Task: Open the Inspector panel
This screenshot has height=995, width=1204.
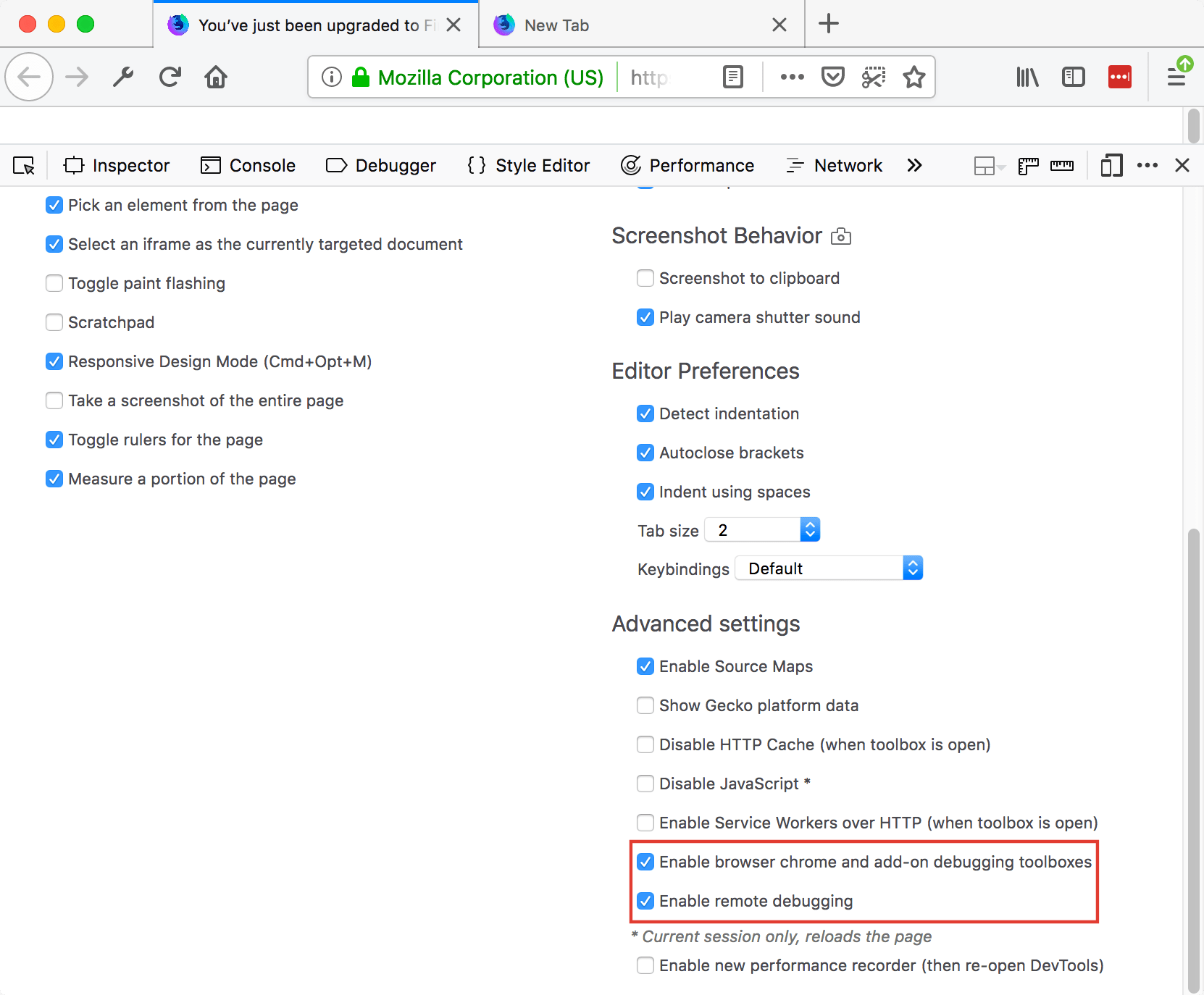Action: tap(116, 165)
